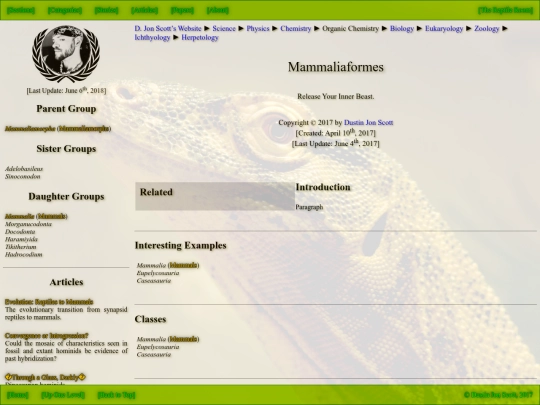
Task: Click Back to Top in the footer bar
Action: pos(116,395)
